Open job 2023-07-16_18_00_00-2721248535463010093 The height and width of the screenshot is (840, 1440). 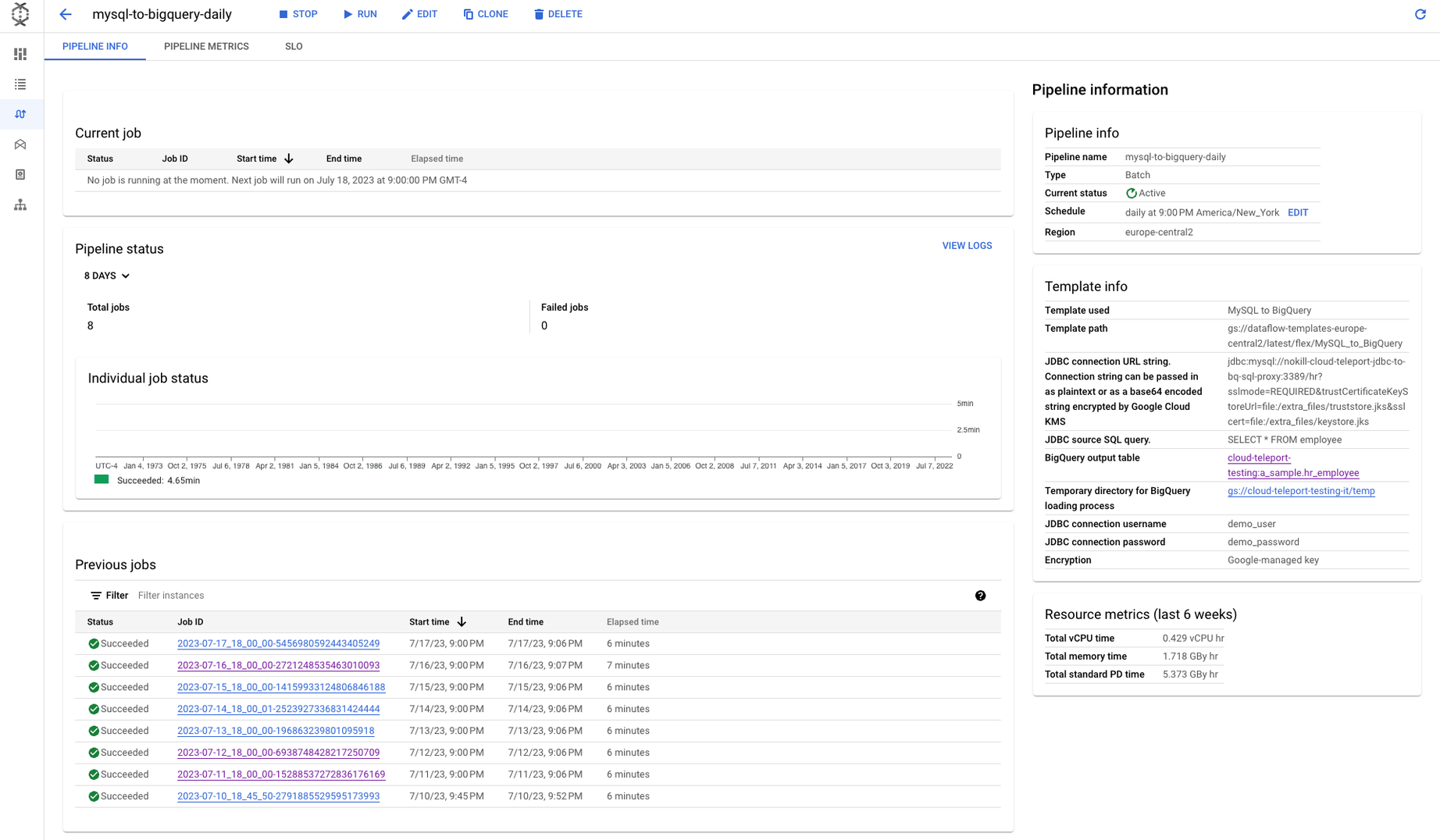click(278, 666)
